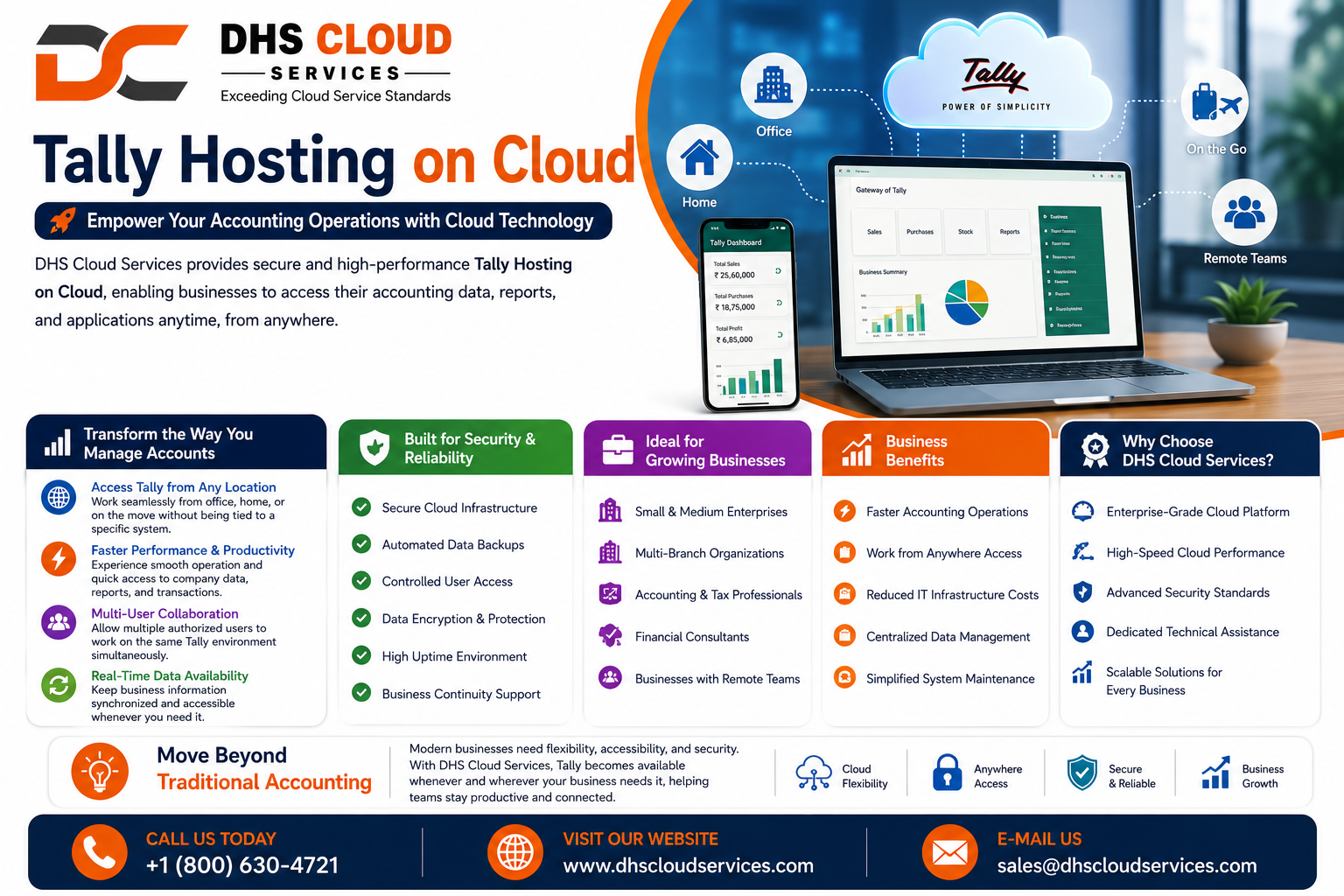Select the padlock icon beside Anywhere Access
Screen dimensions: 1344x896
click(947, 773)
